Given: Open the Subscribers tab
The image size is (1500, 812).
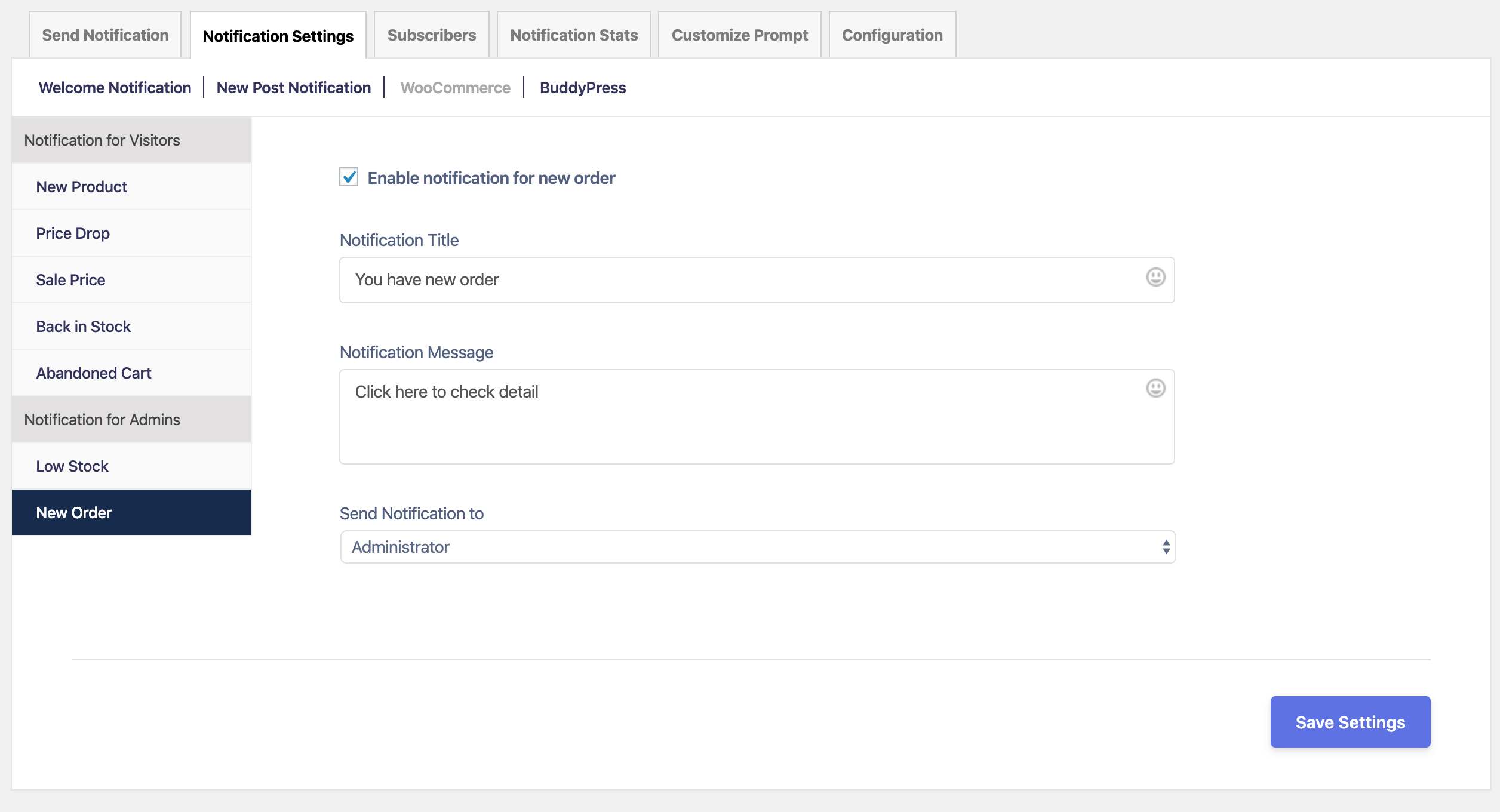Looking at the screenshot, I should coord(431,35).
